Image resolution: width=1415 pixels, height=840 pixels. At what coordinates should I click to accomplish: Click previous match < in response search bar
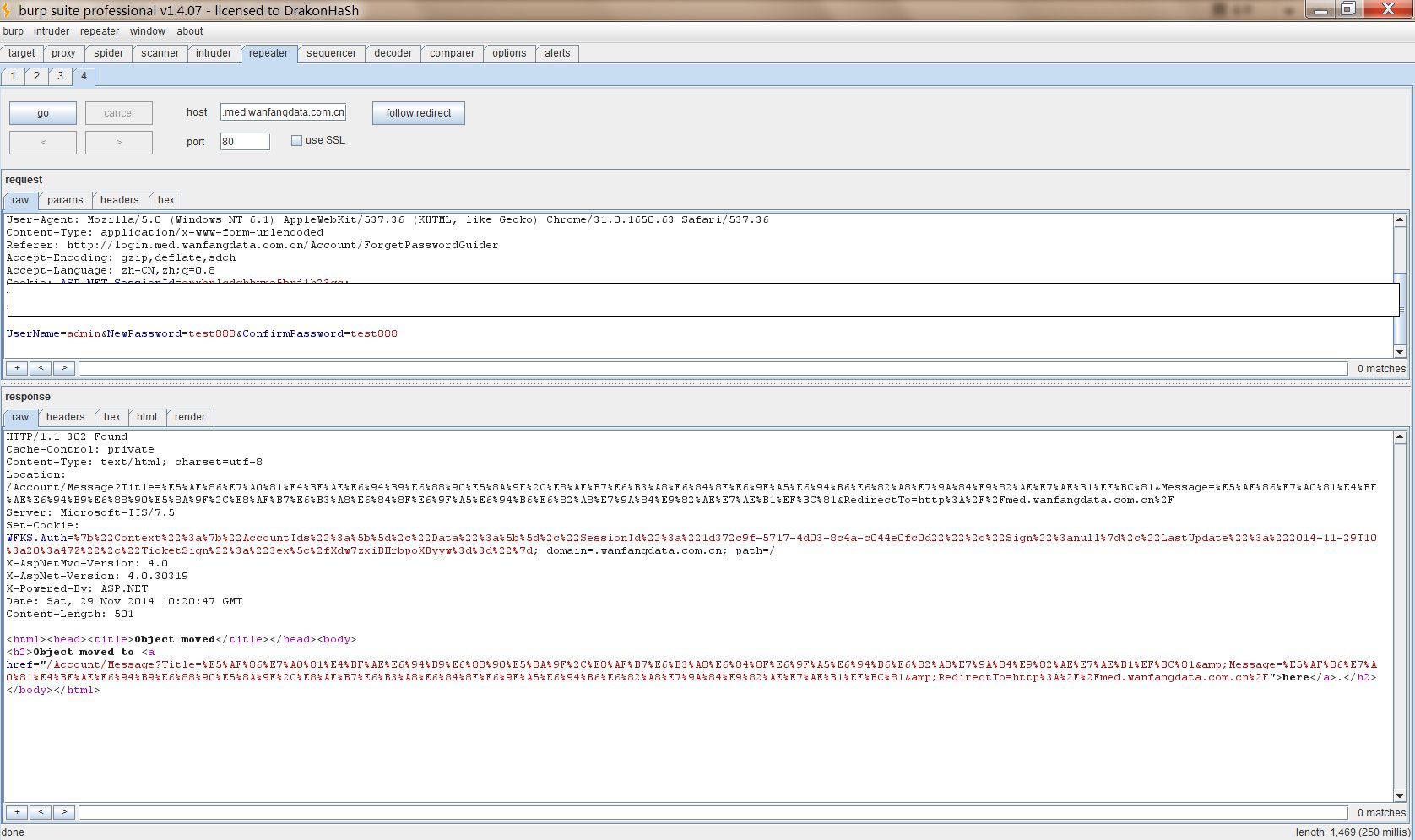click(x=41, y=812)
